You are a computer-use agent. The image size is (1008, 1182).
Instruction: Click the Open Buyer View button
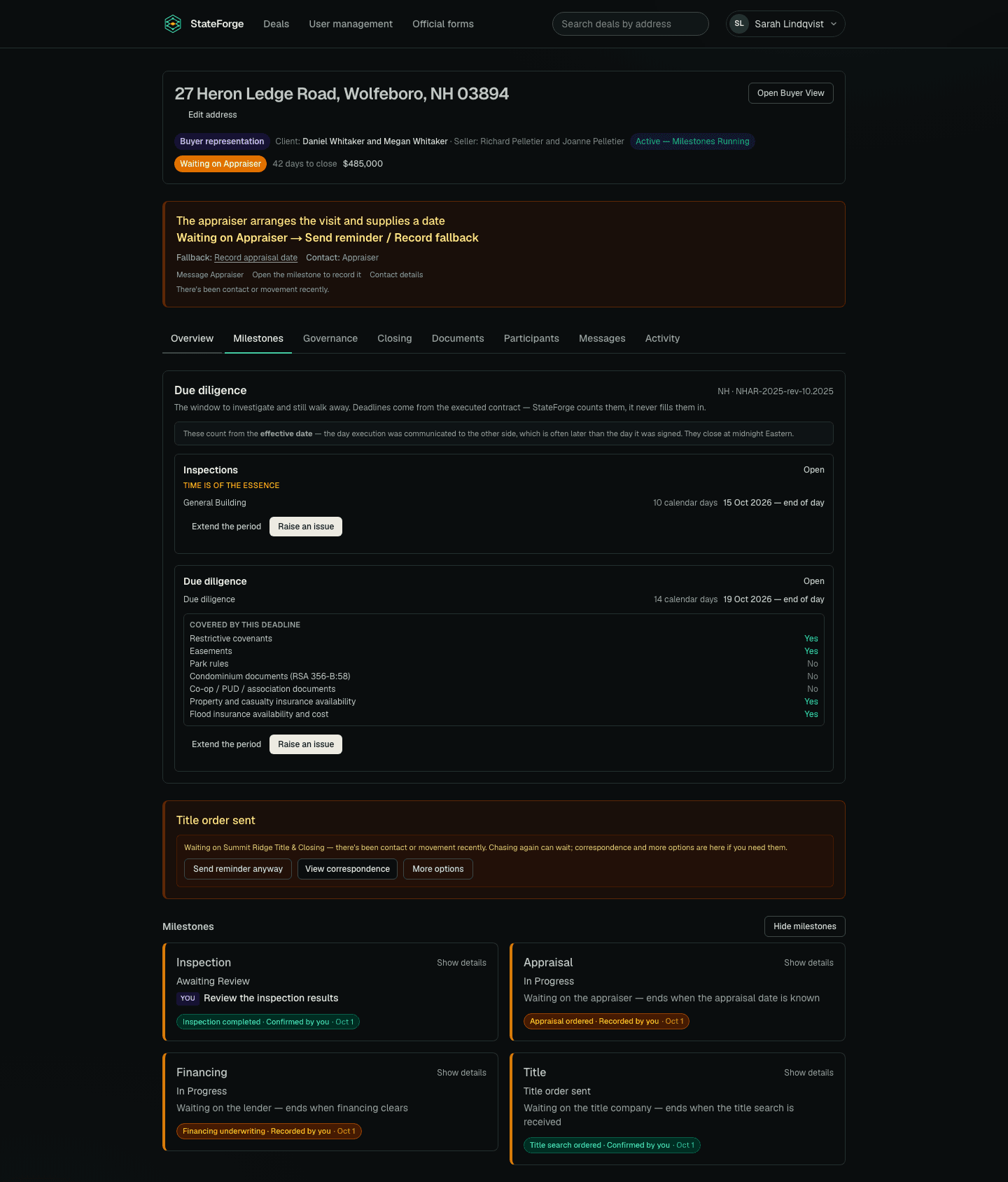[791, 93]
